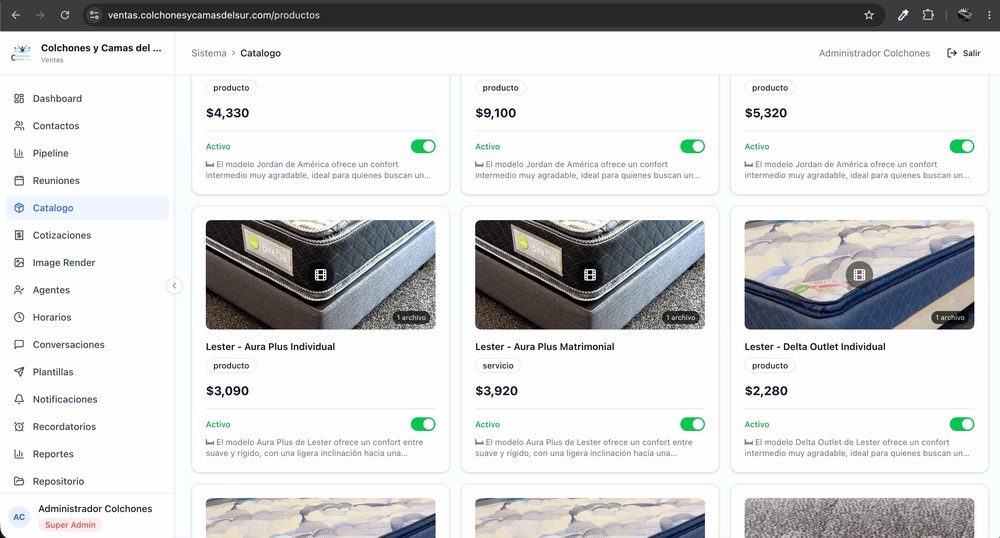
Task: Select Conversaciones in the sidebar
Action: (87, 345)
